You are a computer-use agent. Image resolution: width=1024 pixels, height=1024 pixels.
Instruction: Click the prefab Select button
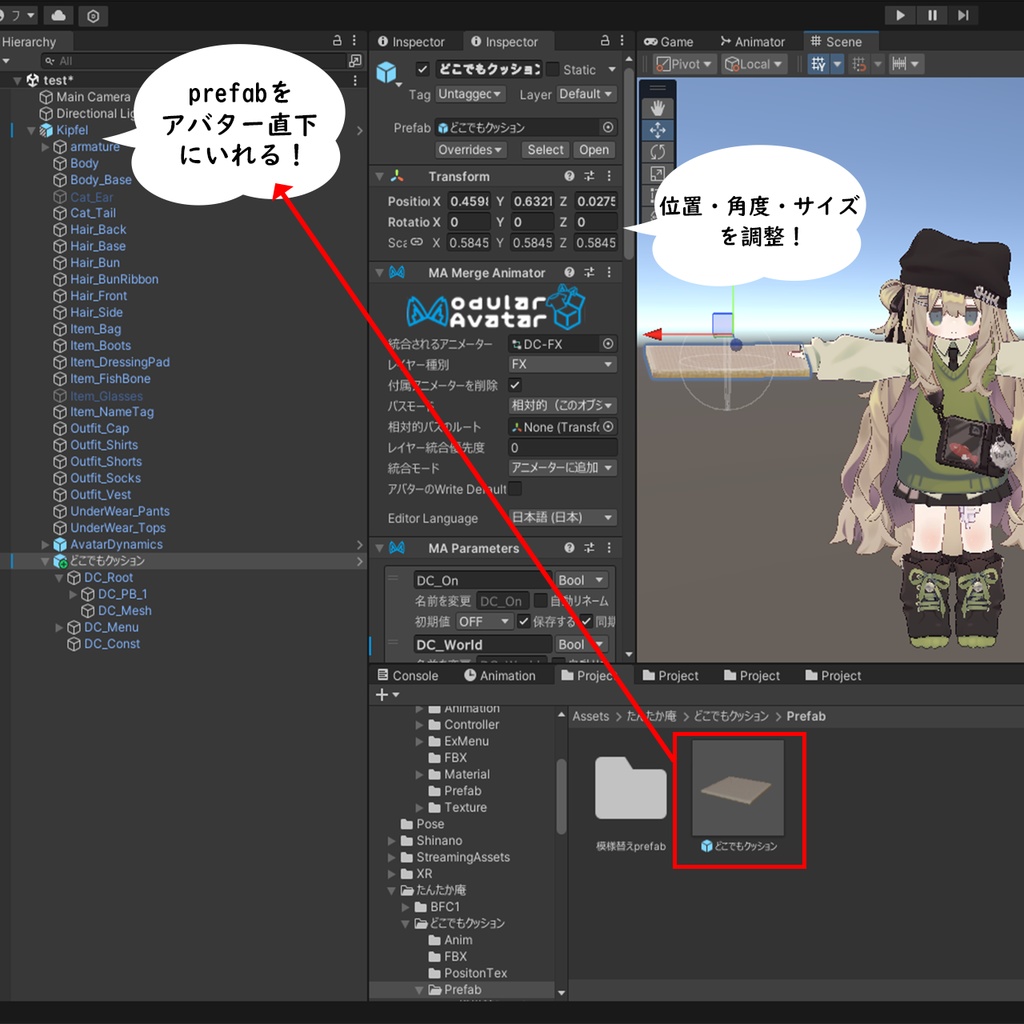tap(545, 149)
